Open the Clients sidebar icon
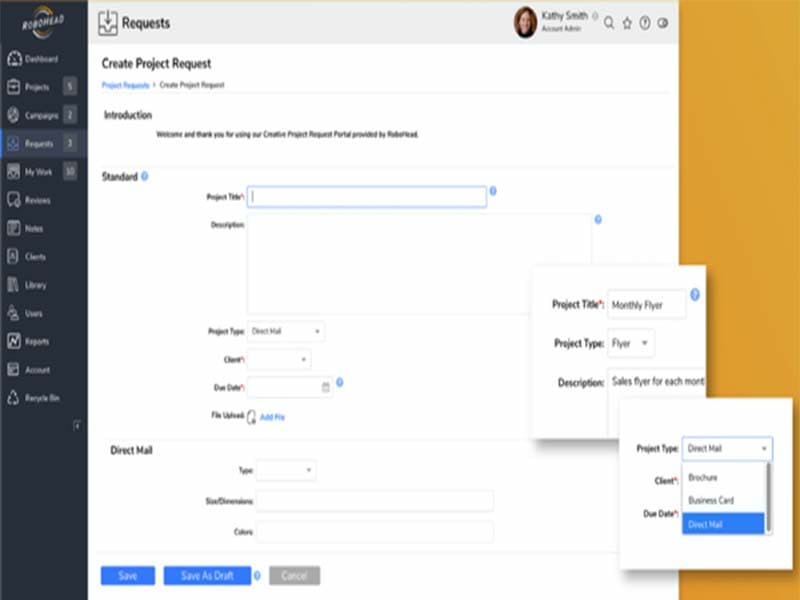This screenshot has width=800, height=600. 13,256
